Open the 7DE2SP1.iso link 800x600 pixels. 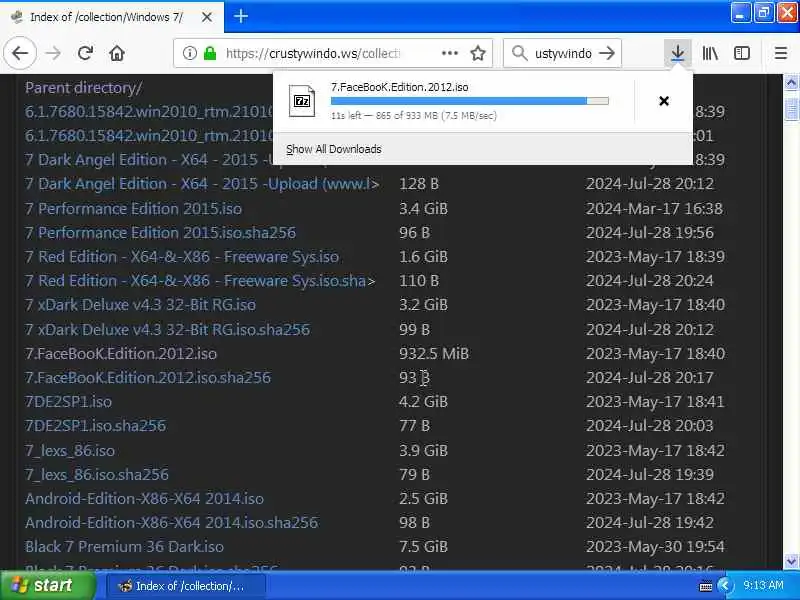coord(68,402)
